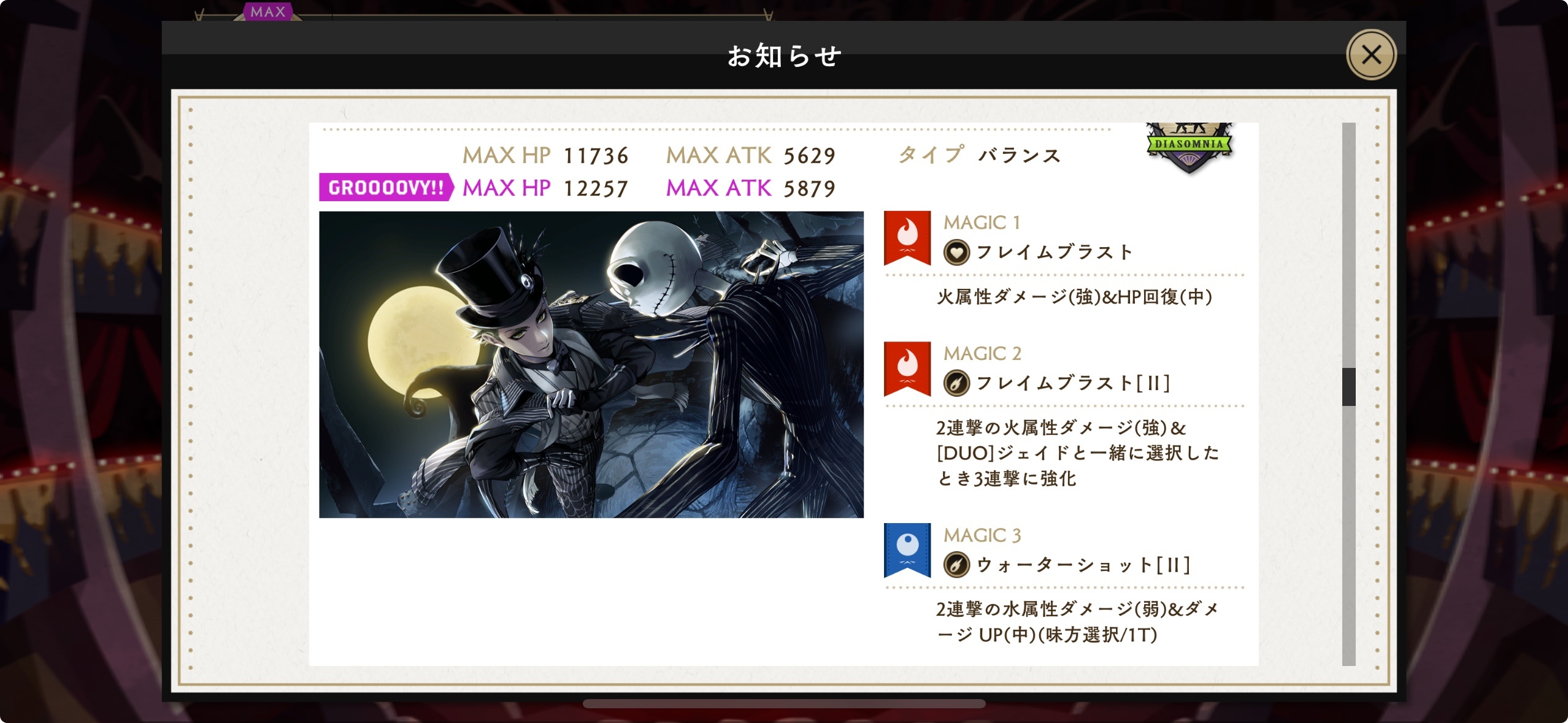This screenshot has width=1568, height=723.
Task: Click the MAGIC 1 heading
Action: [982, 222]
